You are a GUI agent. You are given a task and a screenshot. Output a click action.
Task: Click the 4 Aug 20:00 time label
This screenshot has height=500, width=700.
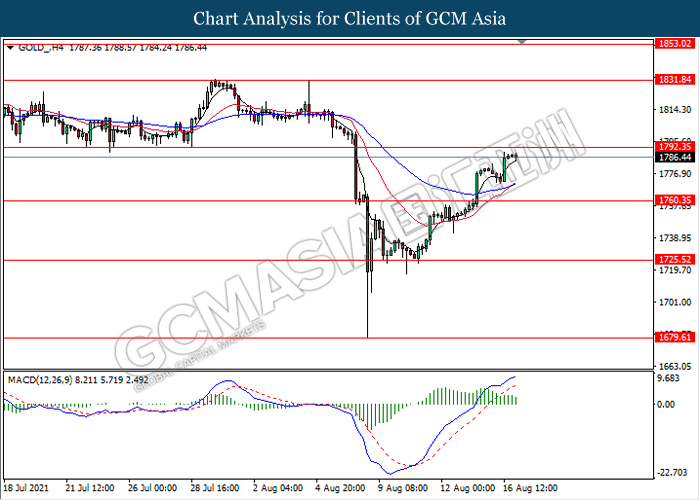340,488
